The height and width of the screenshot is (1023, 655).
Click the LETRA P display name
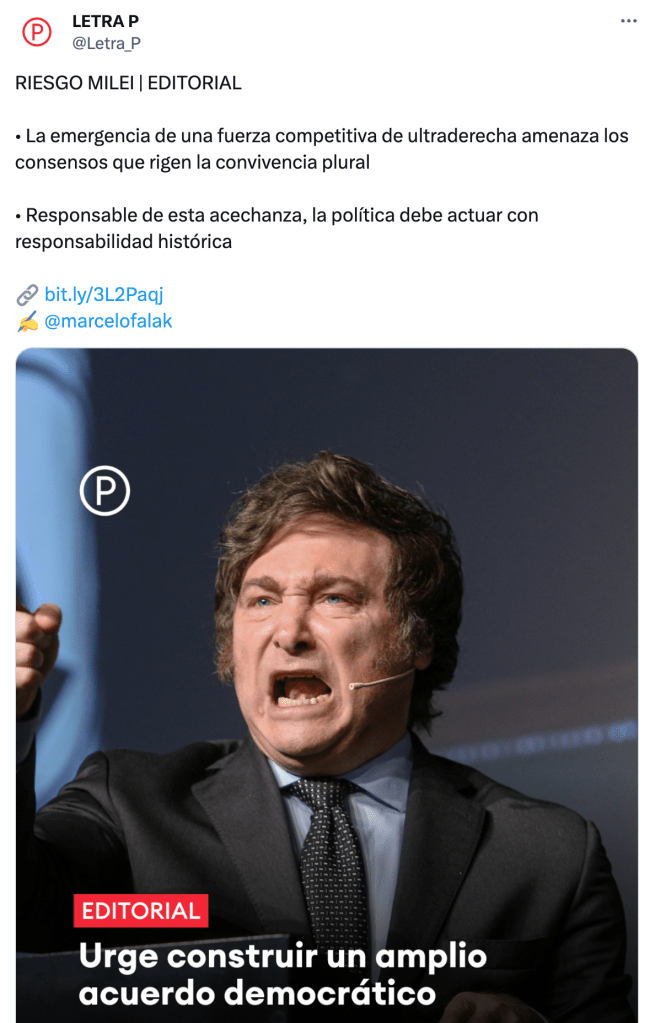pos(105,21)
